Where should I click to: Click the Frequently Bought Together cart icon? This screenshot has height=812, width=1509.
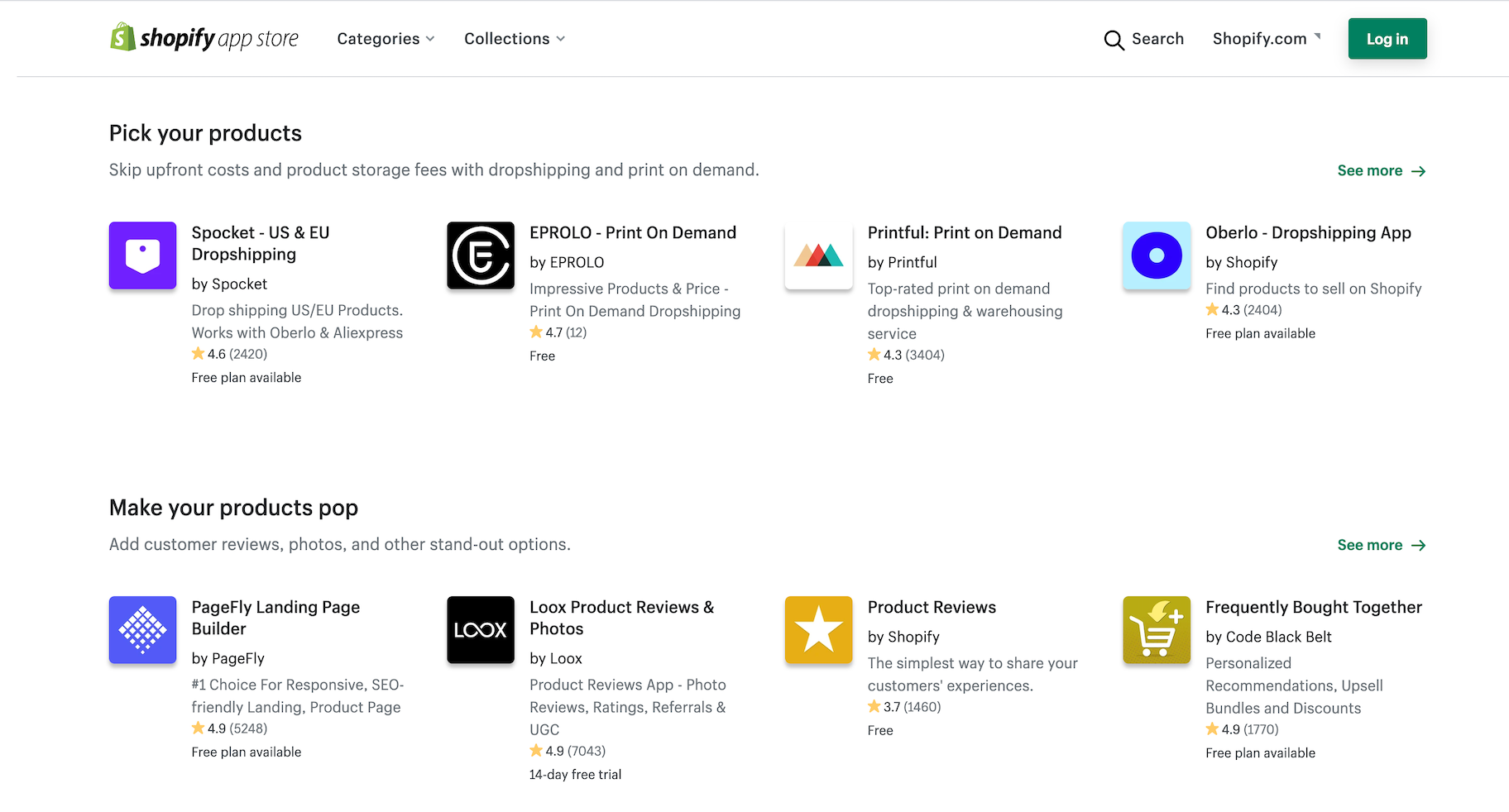pos(1157,630)
